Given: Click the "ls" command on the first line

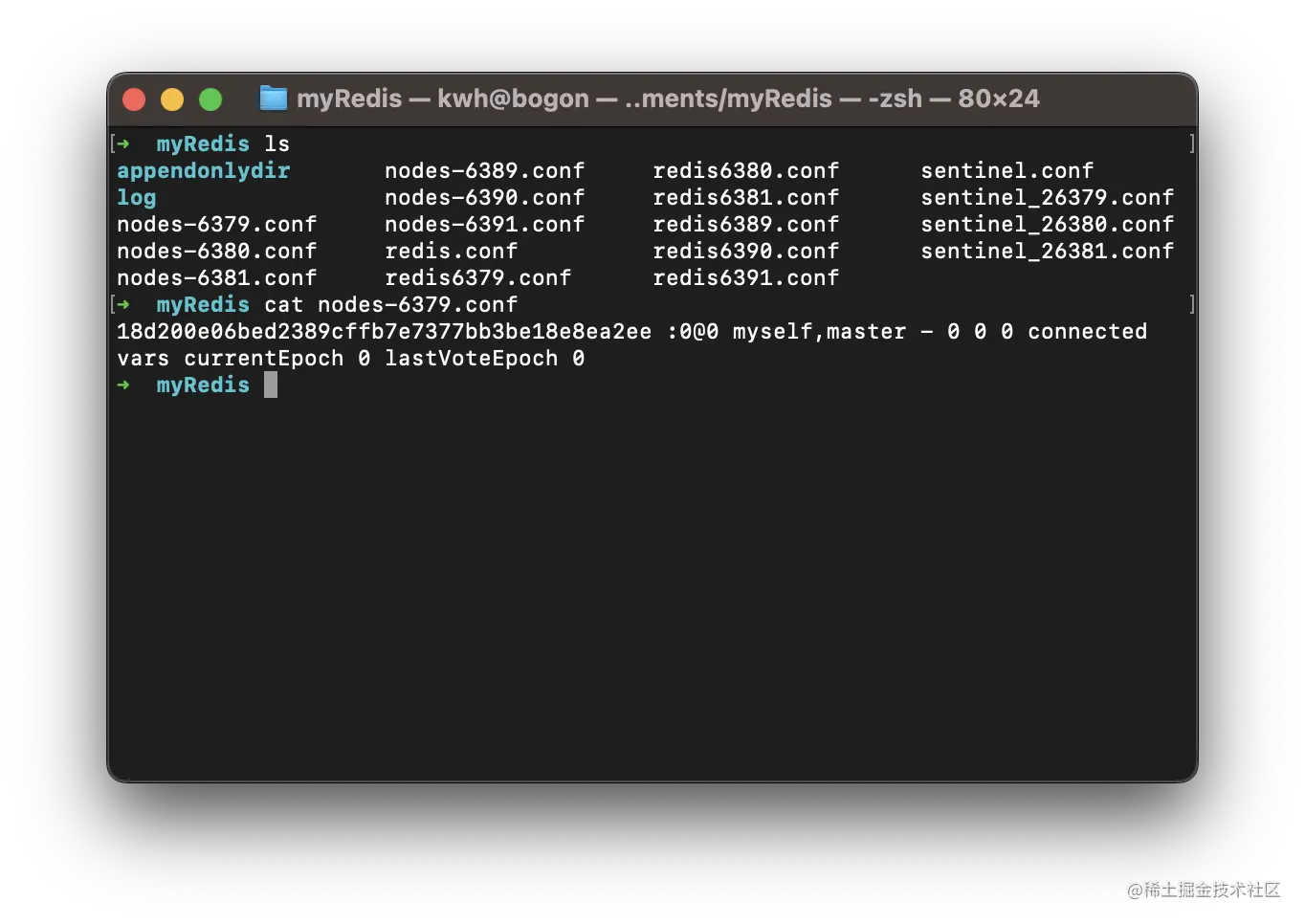Looking at the screenshot, I should click(x=276, y=144).
